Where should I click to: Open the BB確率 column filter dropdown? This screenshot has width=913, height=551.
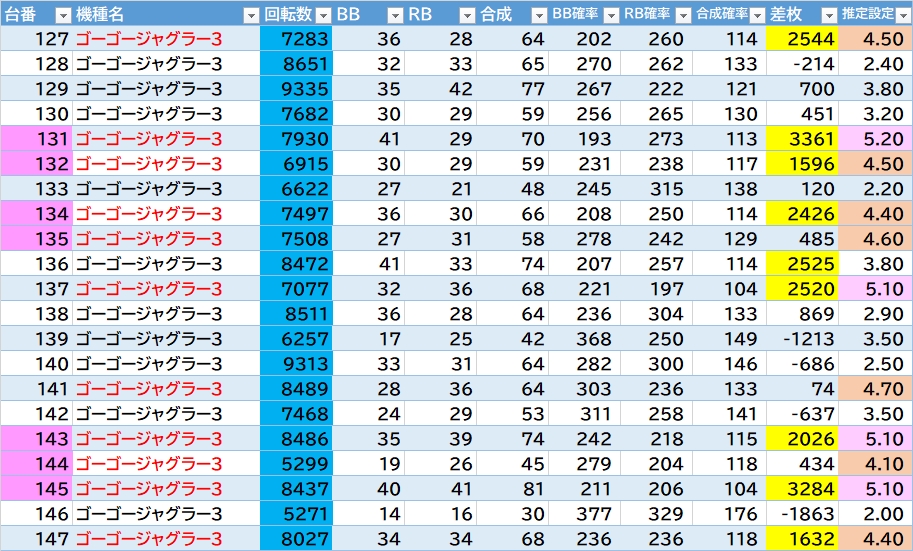click(x=611, y=15)
